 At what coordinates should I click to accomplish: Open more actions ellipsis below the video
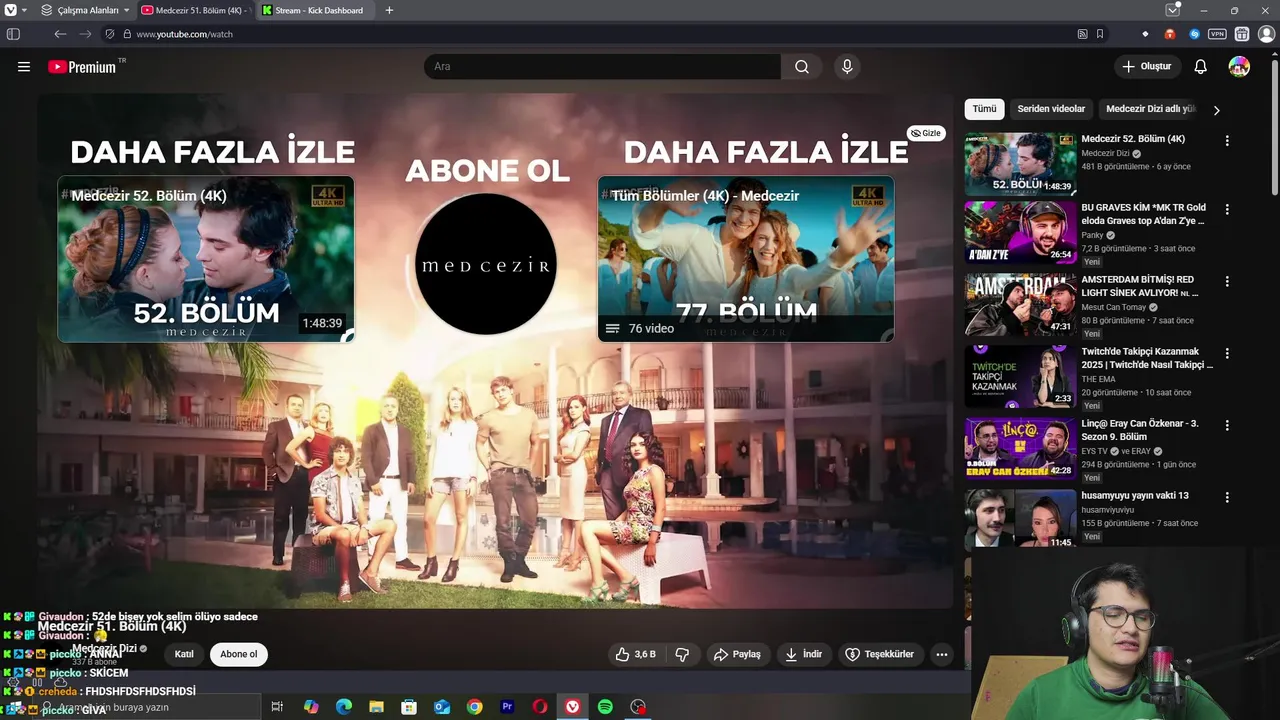click(x=941, y=654)
